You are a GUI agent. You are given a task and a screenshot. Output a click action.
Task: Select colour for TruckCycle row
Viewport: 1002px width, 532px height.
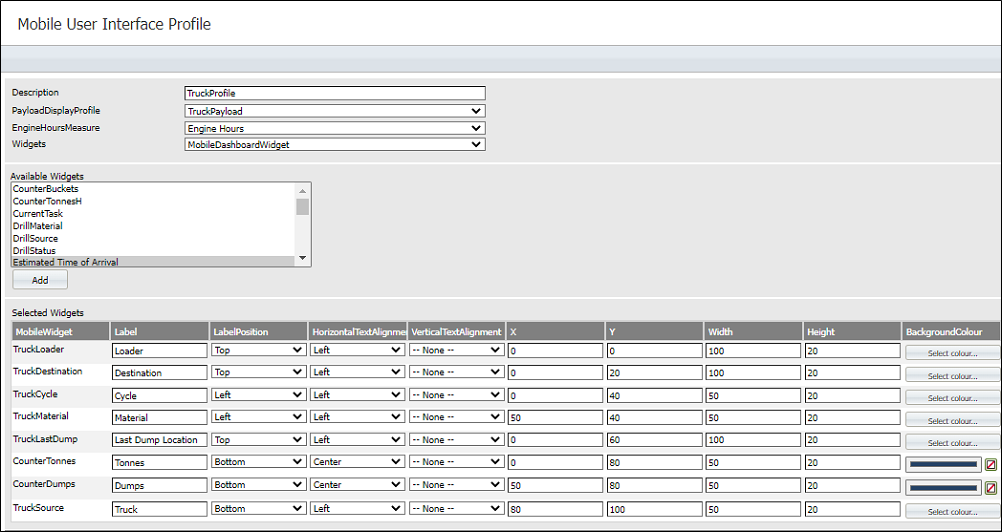click(952, 397)
